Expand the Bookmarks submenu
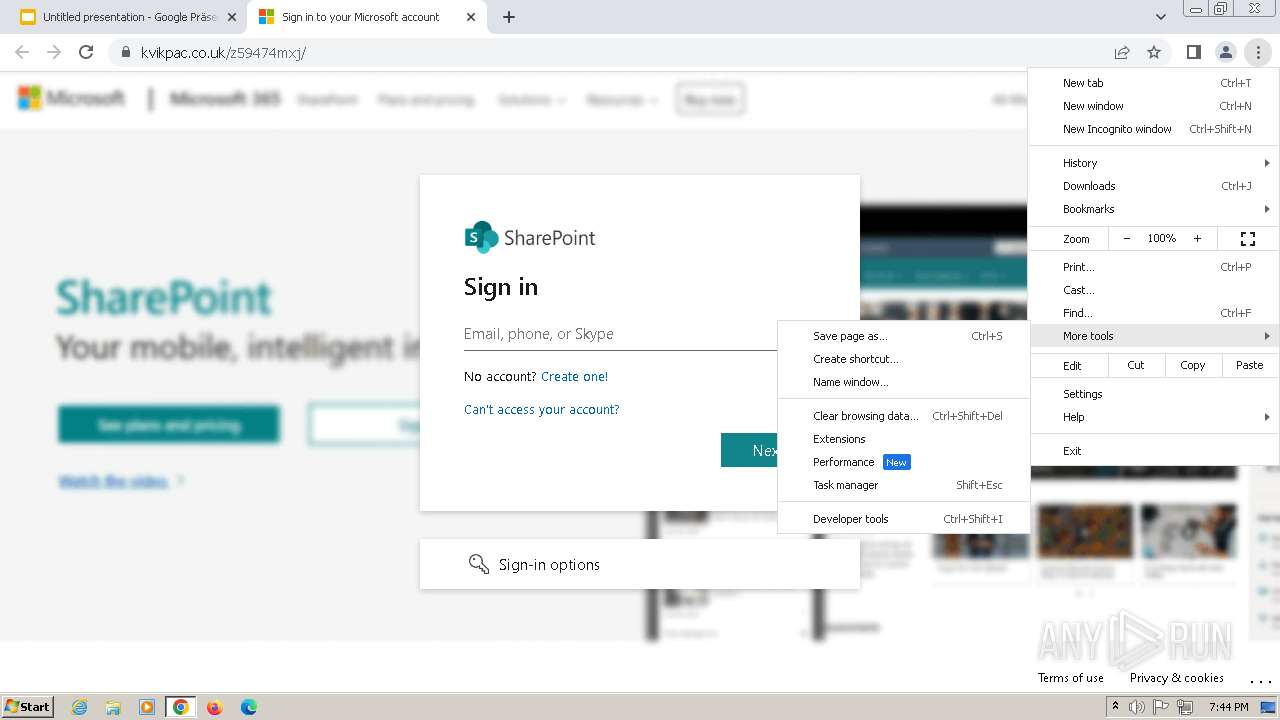Viewport: 1280px width, 720px height. (1154, 209)
